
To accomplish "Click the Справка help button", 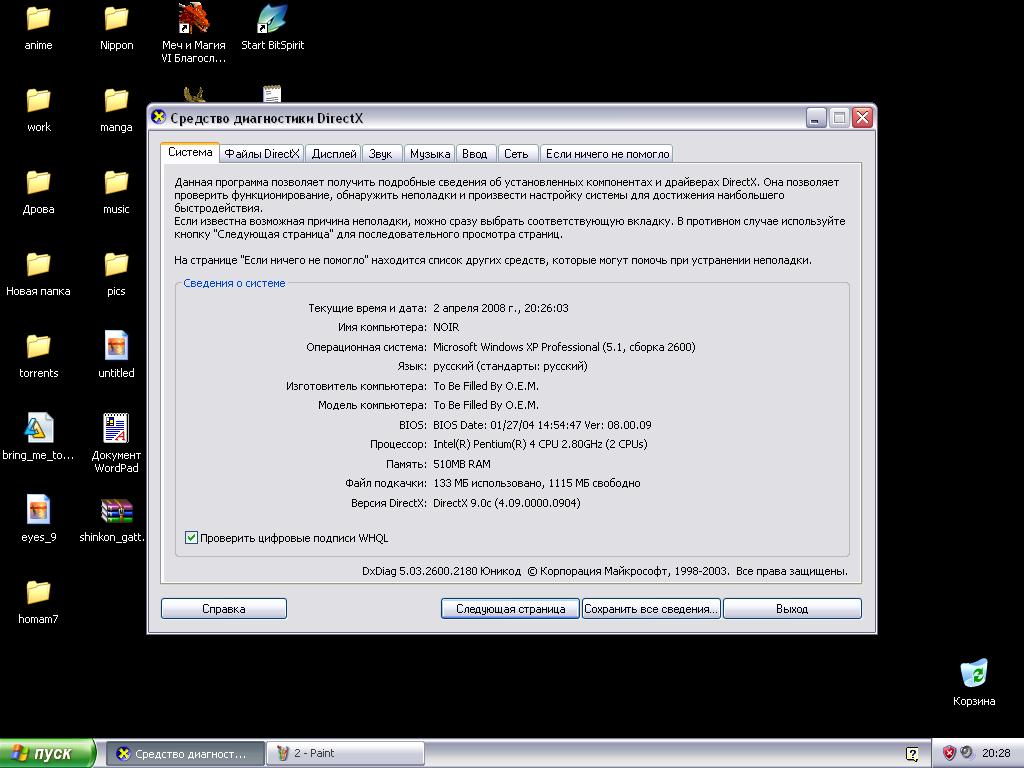I will [x=223, y=608].
